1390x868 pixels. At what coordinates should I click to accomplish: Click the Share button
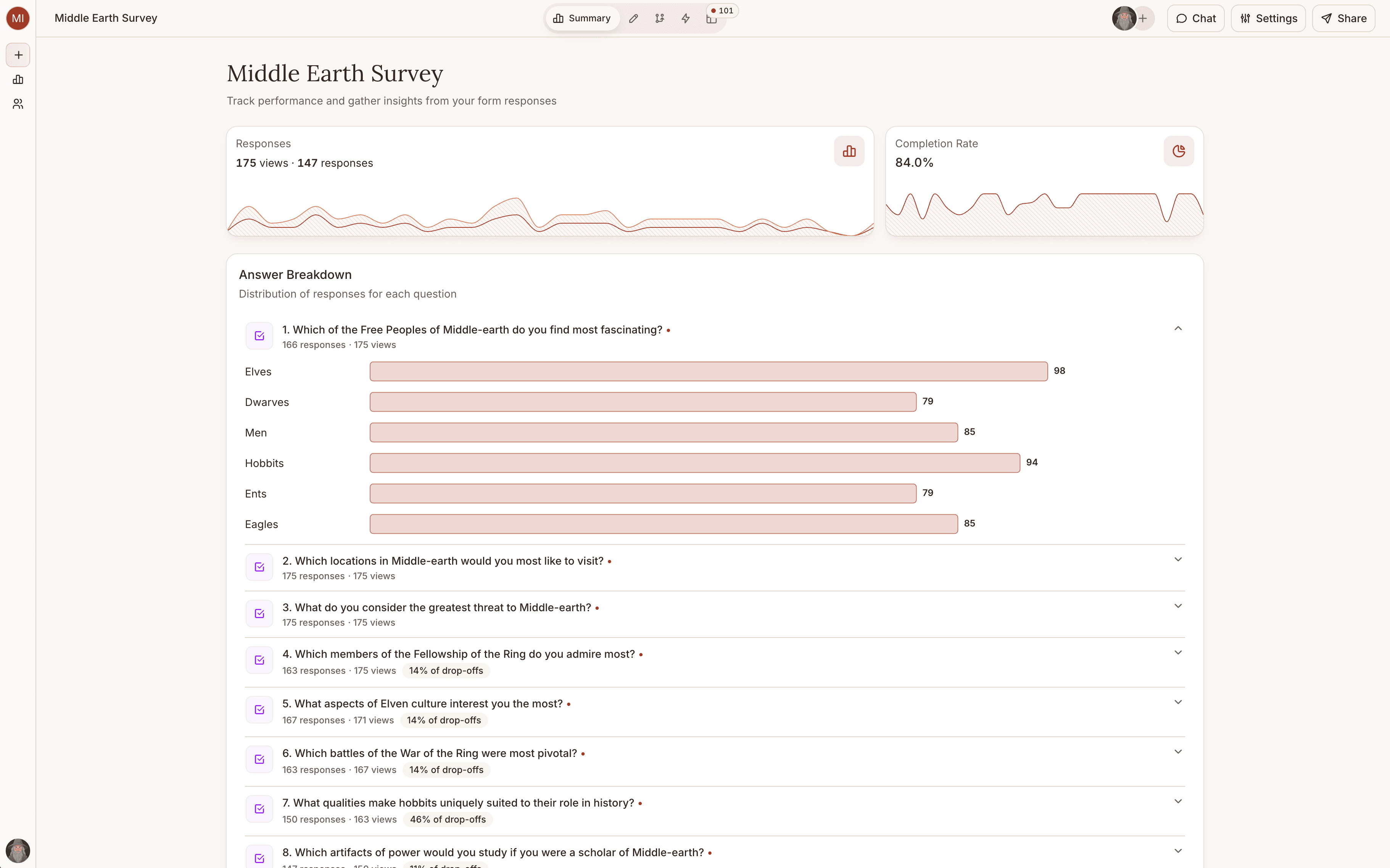[x=1343, y=18]
